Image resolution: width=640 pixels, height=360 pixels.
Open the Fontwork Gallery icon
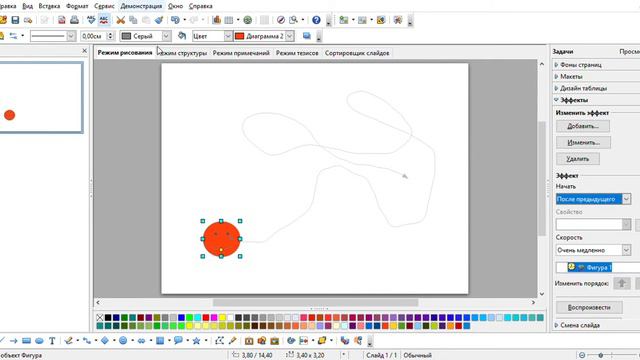tap(249, 340)
